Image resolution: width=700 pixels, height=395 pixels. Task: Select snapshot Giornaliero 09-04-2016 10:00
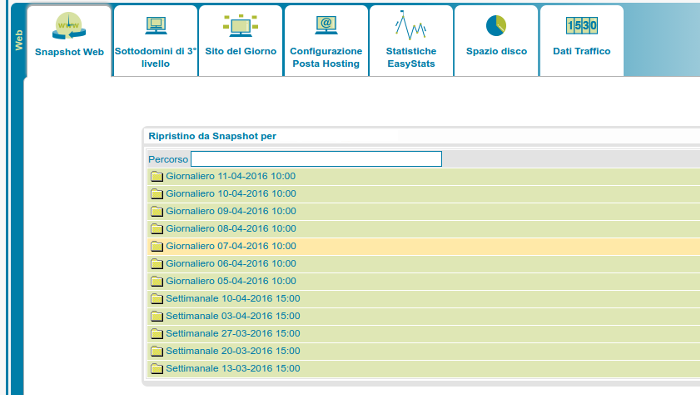pyautogui.click(x=231, y=211)
